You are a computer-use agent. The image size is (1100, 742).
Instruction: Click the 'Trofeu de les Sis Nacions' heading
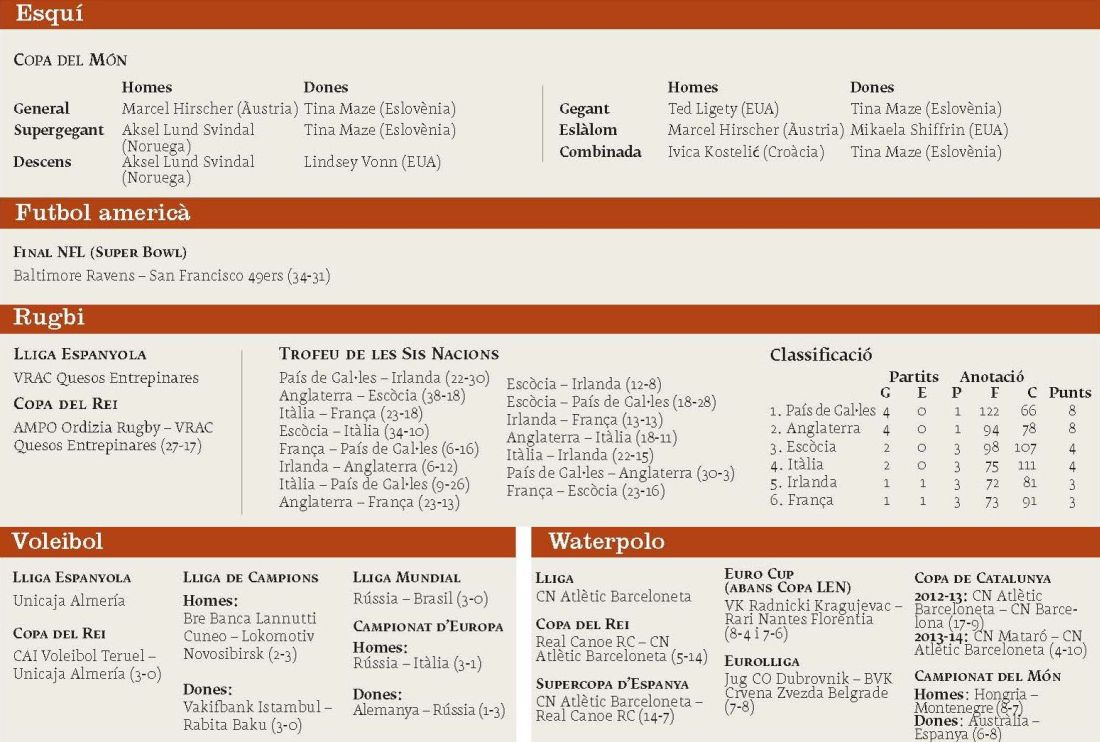(x=389, y=354)
